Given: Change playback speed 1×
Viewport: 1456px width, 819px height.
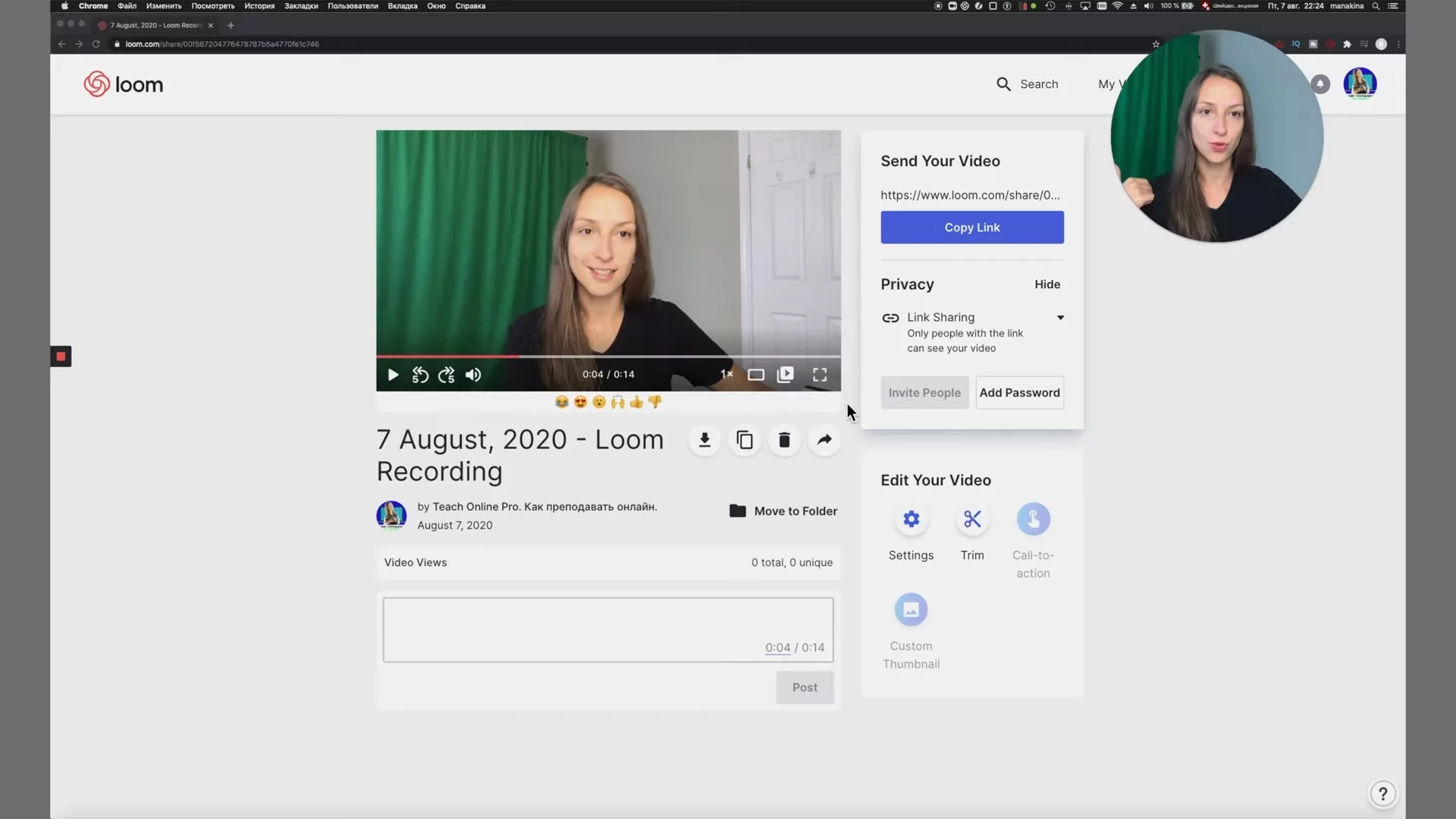Looking at the screenshot, I should (726, 374).
